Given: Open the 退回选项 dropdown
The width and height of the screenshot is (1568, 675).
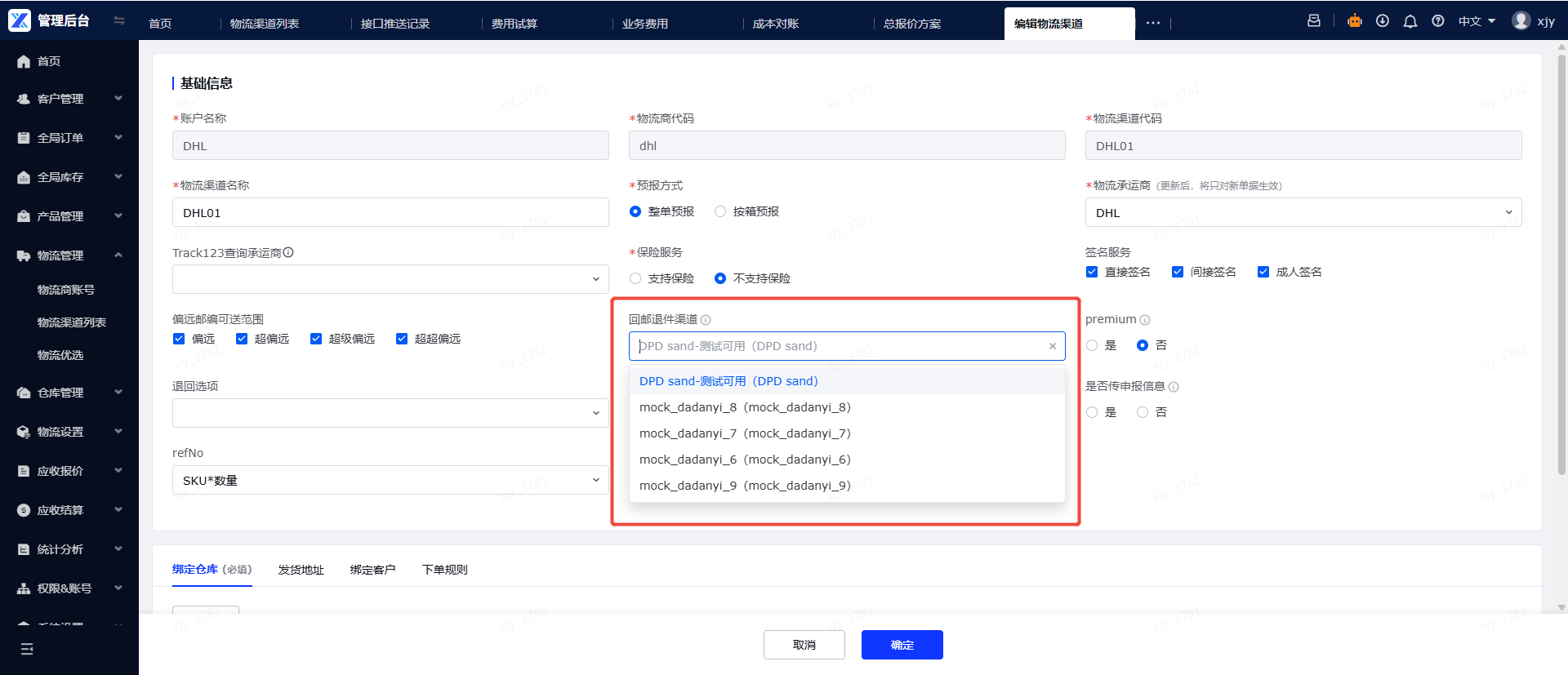Looking at the screenshot, I should (x=390, y=413).
